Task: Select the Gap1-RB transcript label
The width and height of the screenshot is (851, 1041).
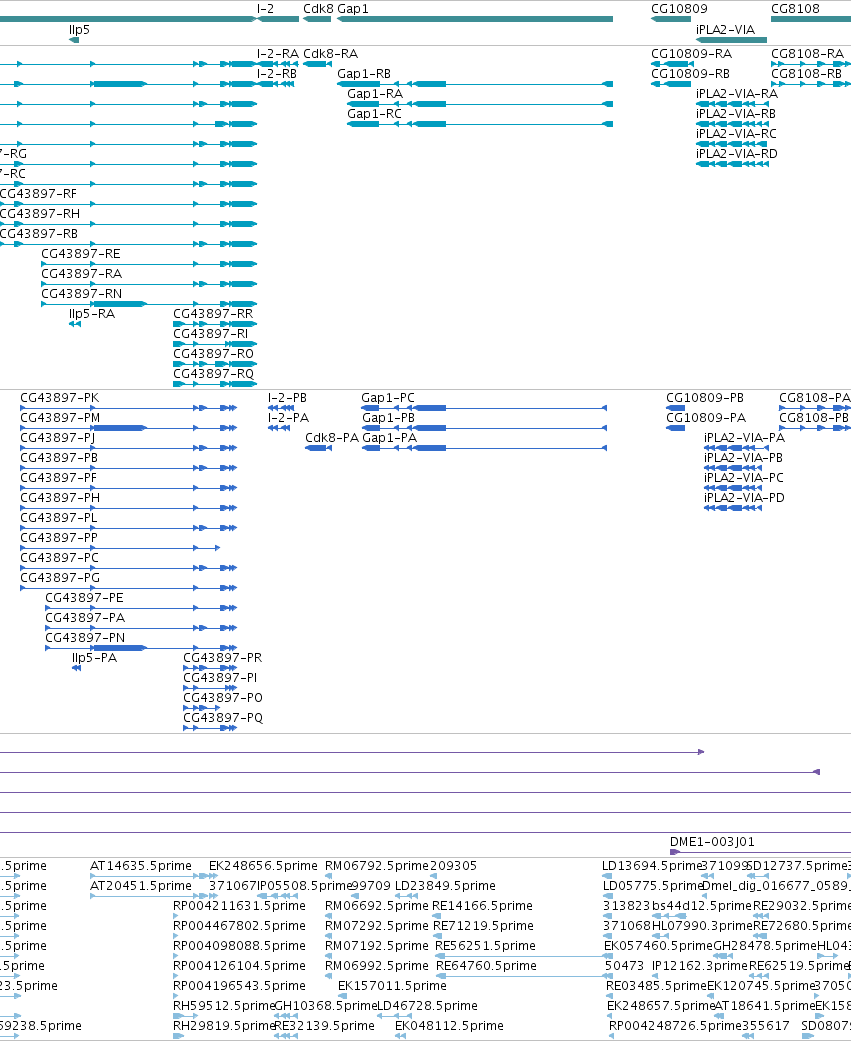Action: (364, 74)
